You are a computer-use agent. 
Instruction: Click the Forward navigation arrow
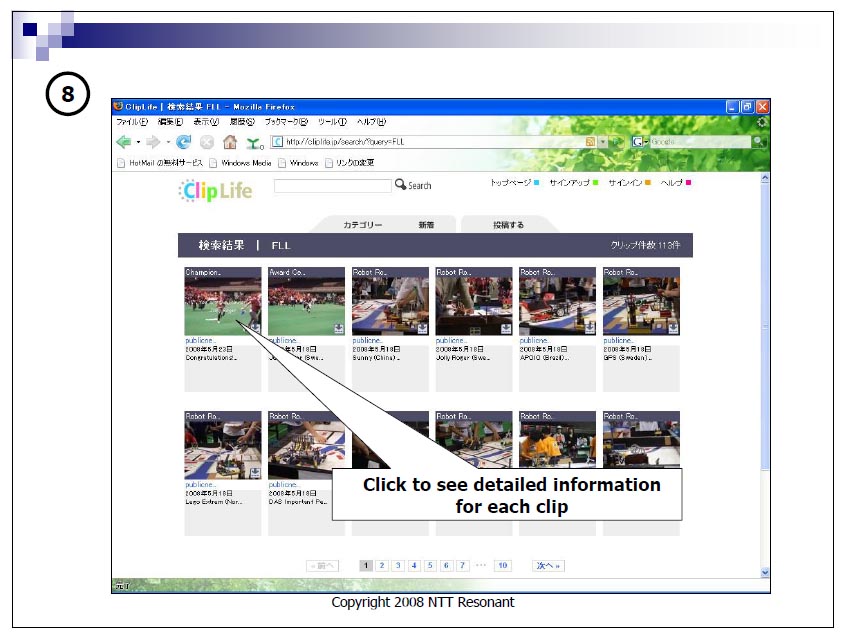153,142
